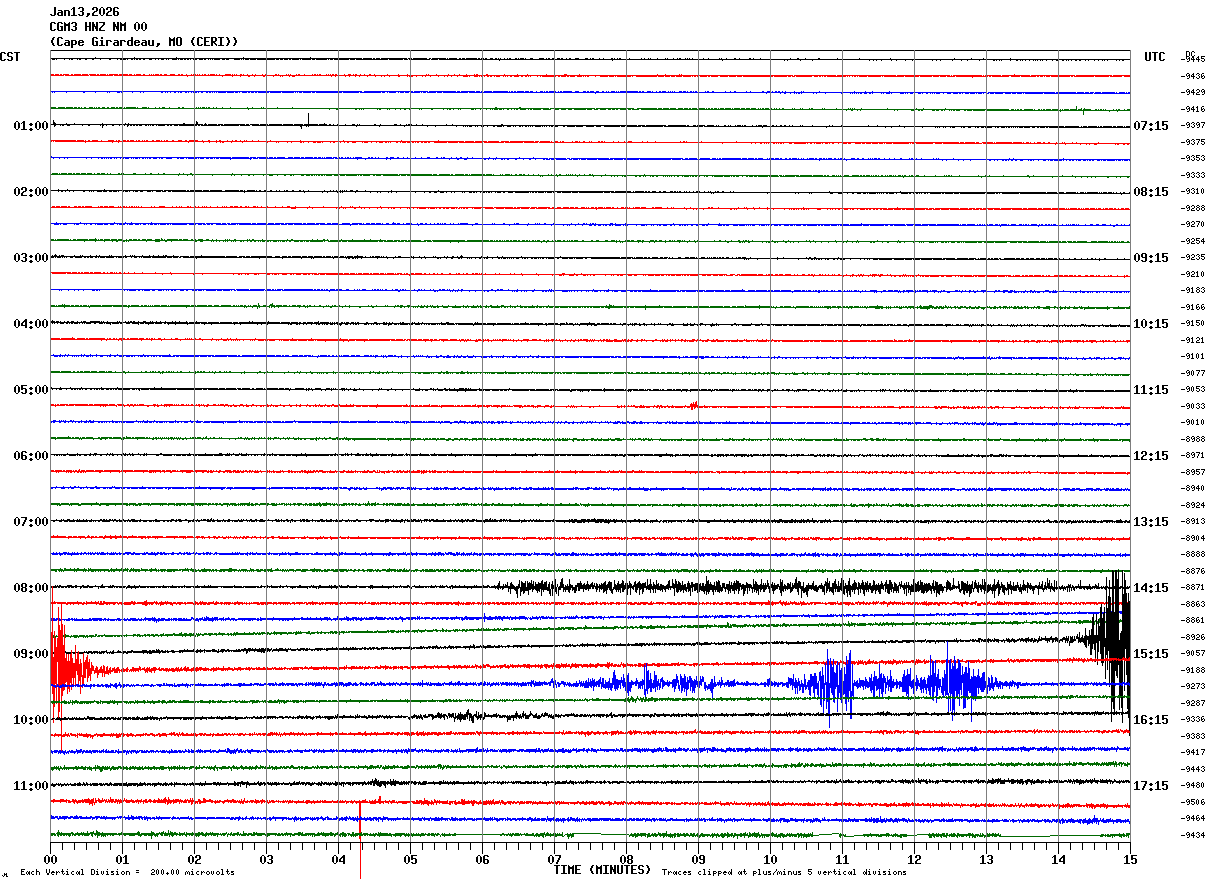Select the 08:15 UTC time label
The image size is (1210, 886).
tap(1151, 192)
